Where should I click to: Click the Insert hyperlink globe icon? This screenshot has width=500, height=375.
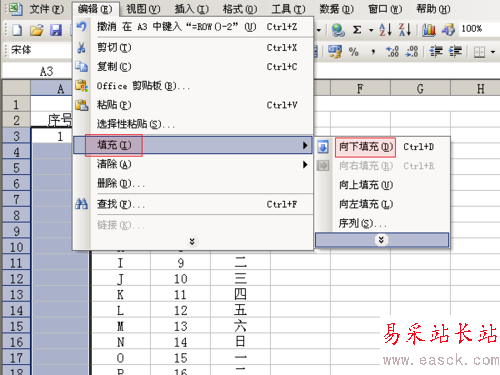point(338,30)
